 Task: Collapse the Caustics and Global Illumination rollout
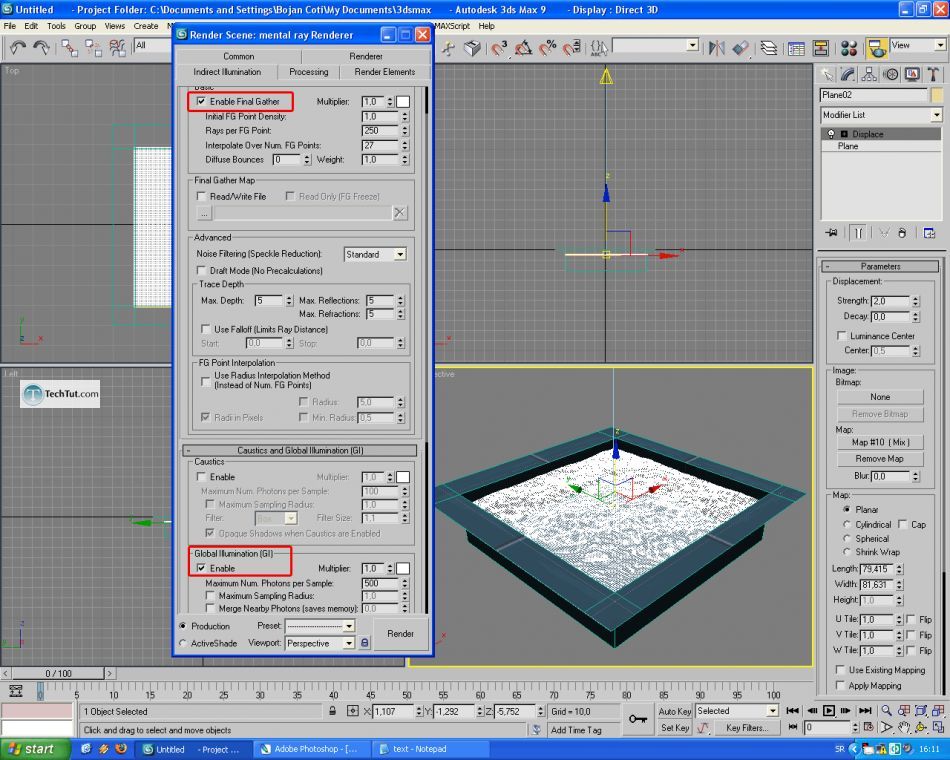300,450
